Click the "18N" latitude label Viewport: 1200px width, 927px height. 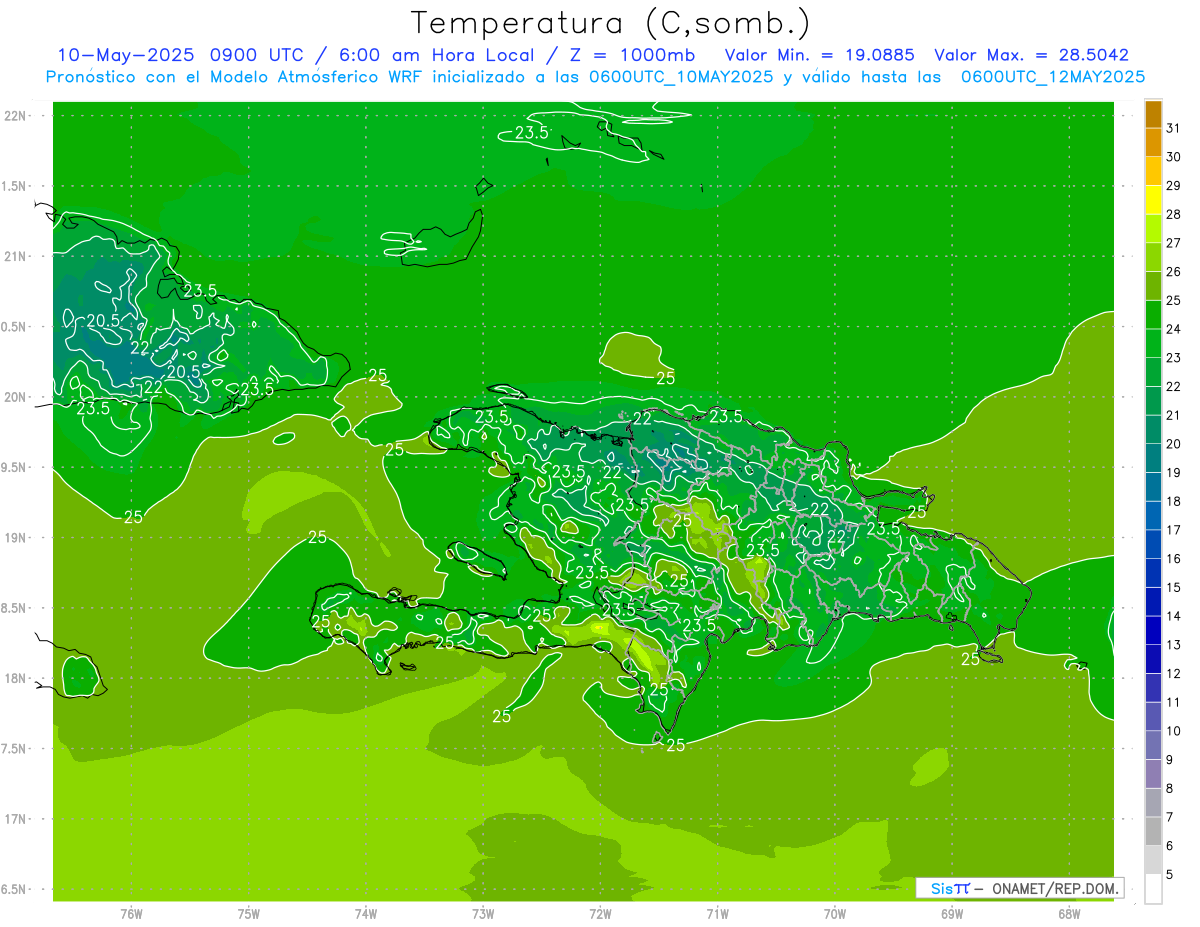point(15,678)
